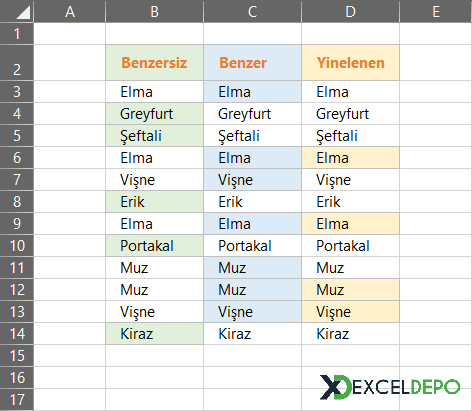Click the Benzer header cell

252,63
